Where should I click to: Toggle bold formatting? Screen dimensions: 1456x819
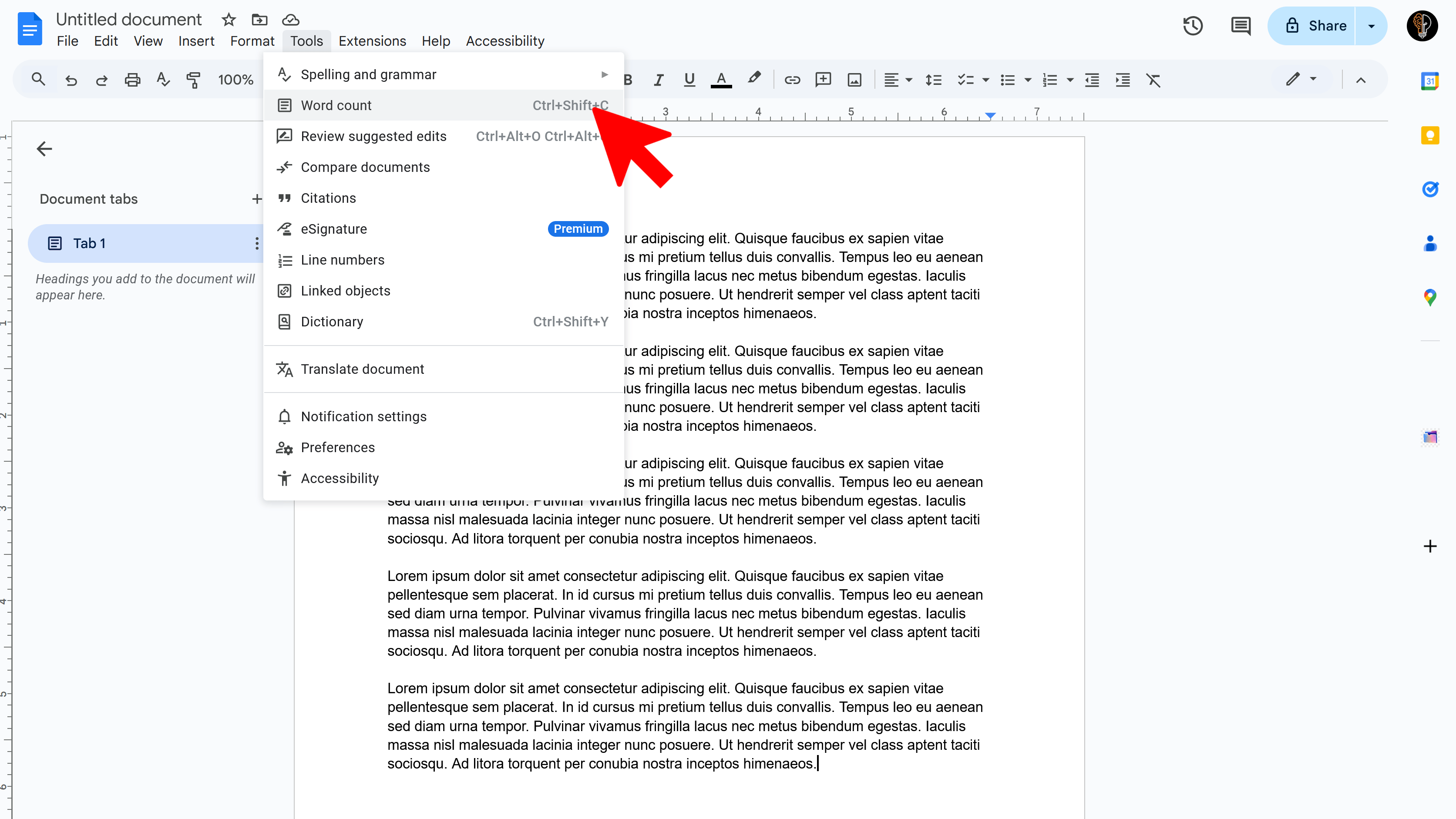(627, 80)
